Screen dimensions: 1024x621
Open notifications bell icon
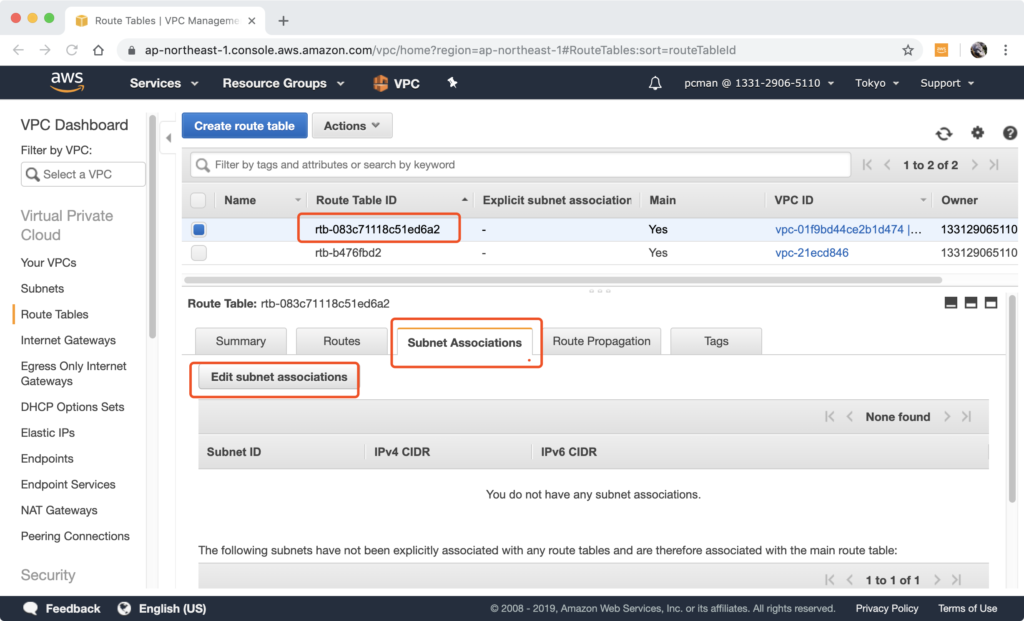[654, 83]
